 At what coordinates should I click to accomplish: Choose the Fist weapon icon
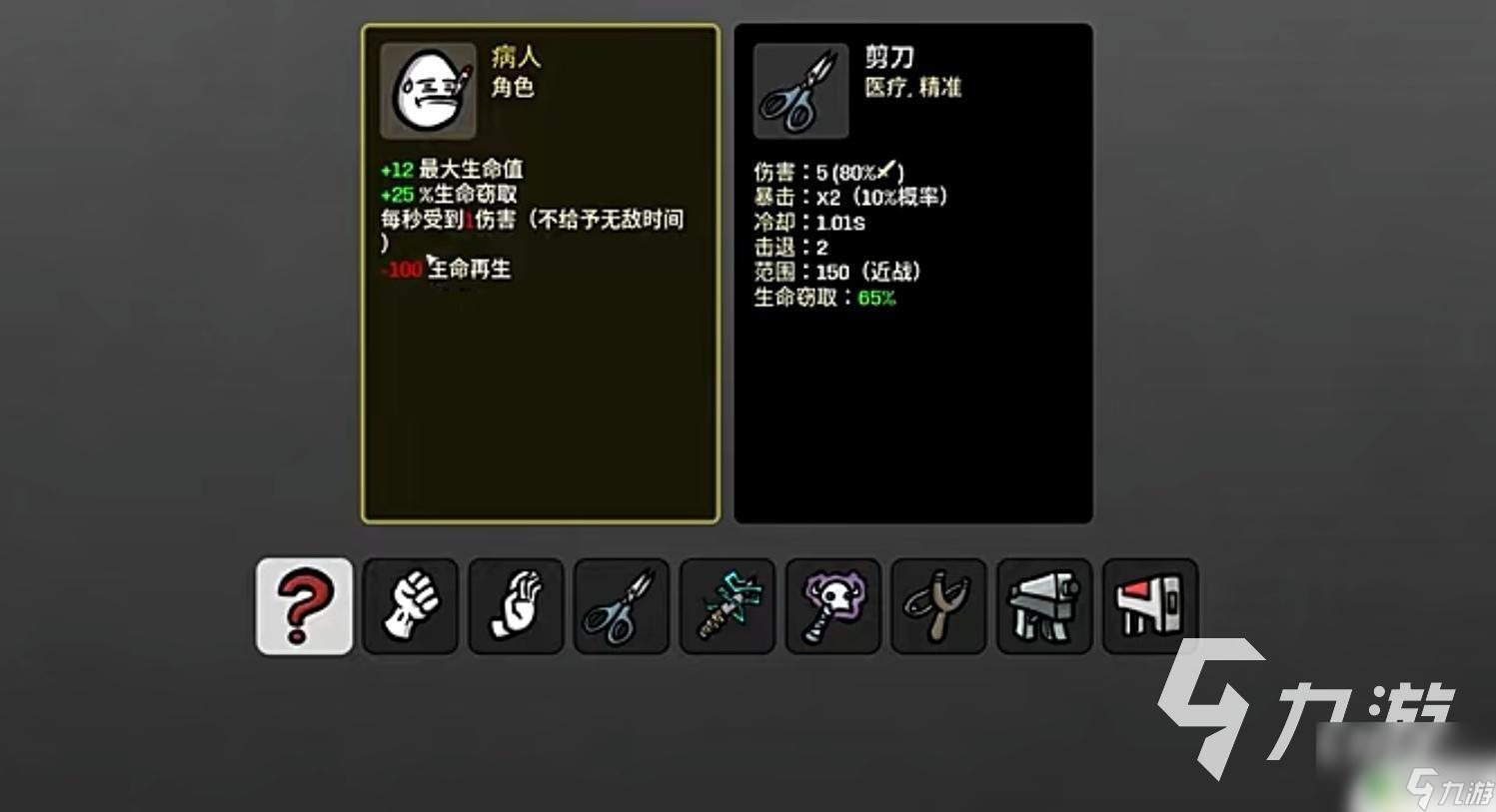(410, 606)
